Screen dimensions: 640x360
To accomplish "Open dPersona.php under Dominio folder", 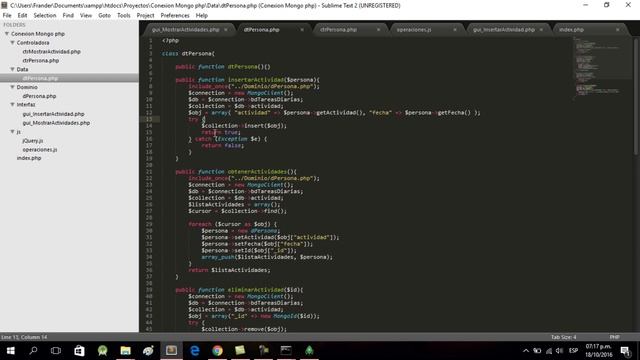I will pos(39,96).
